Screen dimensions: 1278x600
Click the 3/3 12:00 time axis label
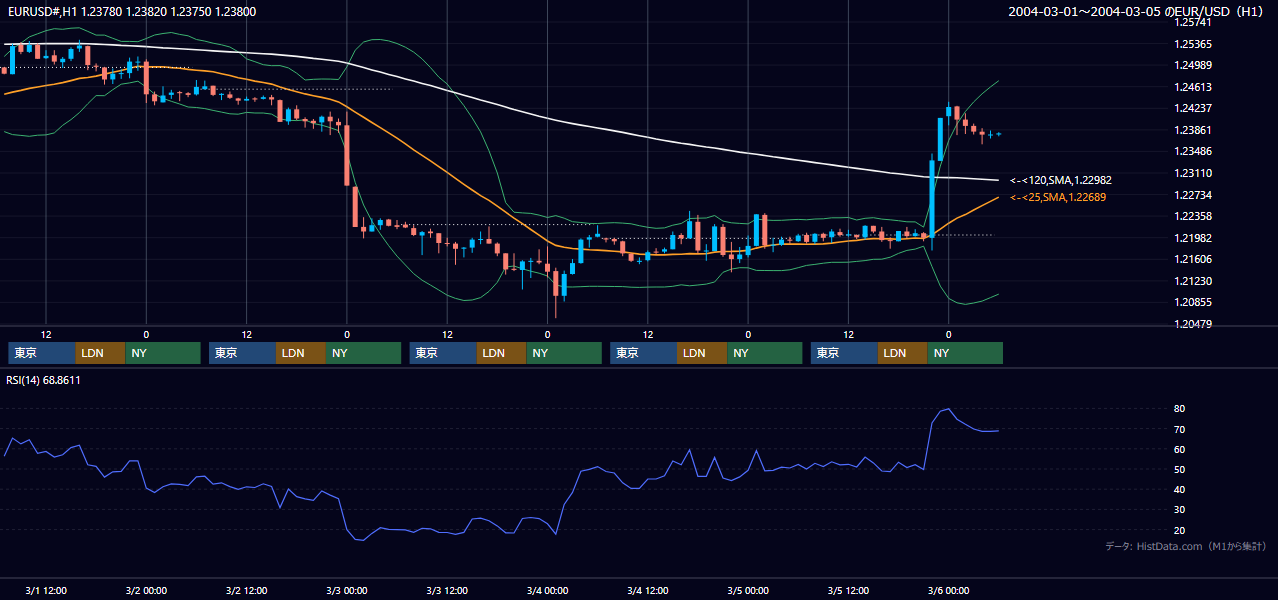click(x=447, y=590)
